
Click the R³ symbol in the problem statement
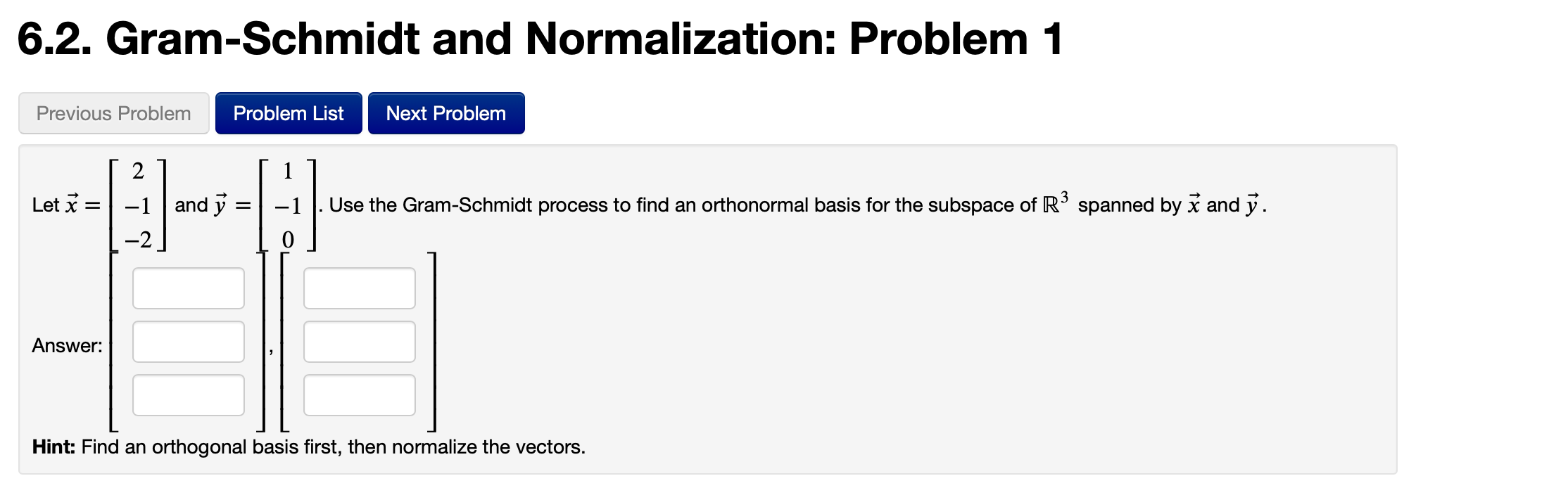[x=1055, y=202]
